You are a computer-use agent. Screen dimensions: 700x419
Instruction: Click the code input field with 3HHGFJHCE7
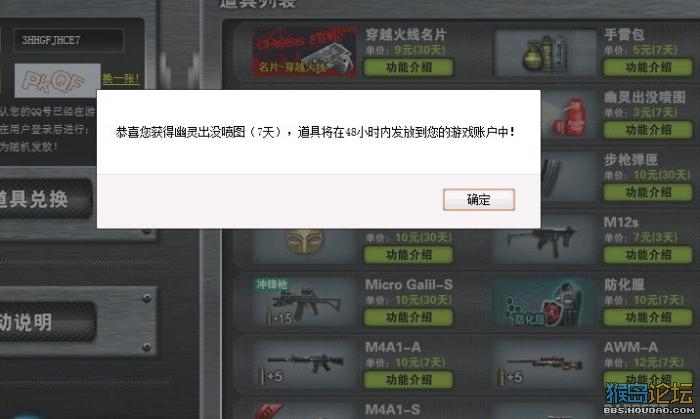[x=68, y=40]
